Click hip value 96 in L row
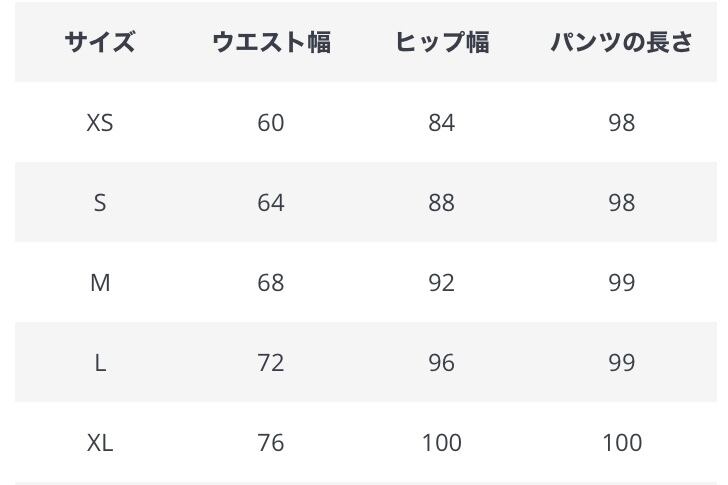Screen dimensions: 728x485 441,363
